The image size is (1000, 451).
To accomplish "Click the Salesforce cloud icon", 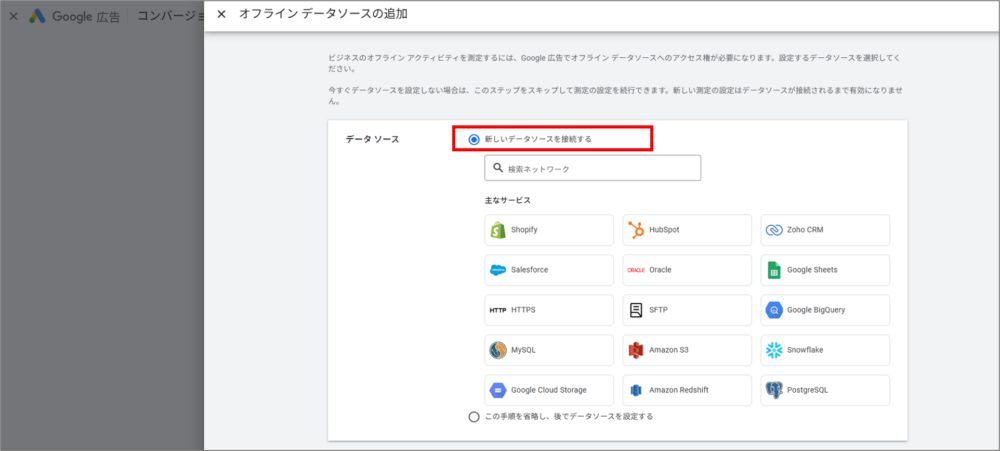I will click(x=498, y=270).
